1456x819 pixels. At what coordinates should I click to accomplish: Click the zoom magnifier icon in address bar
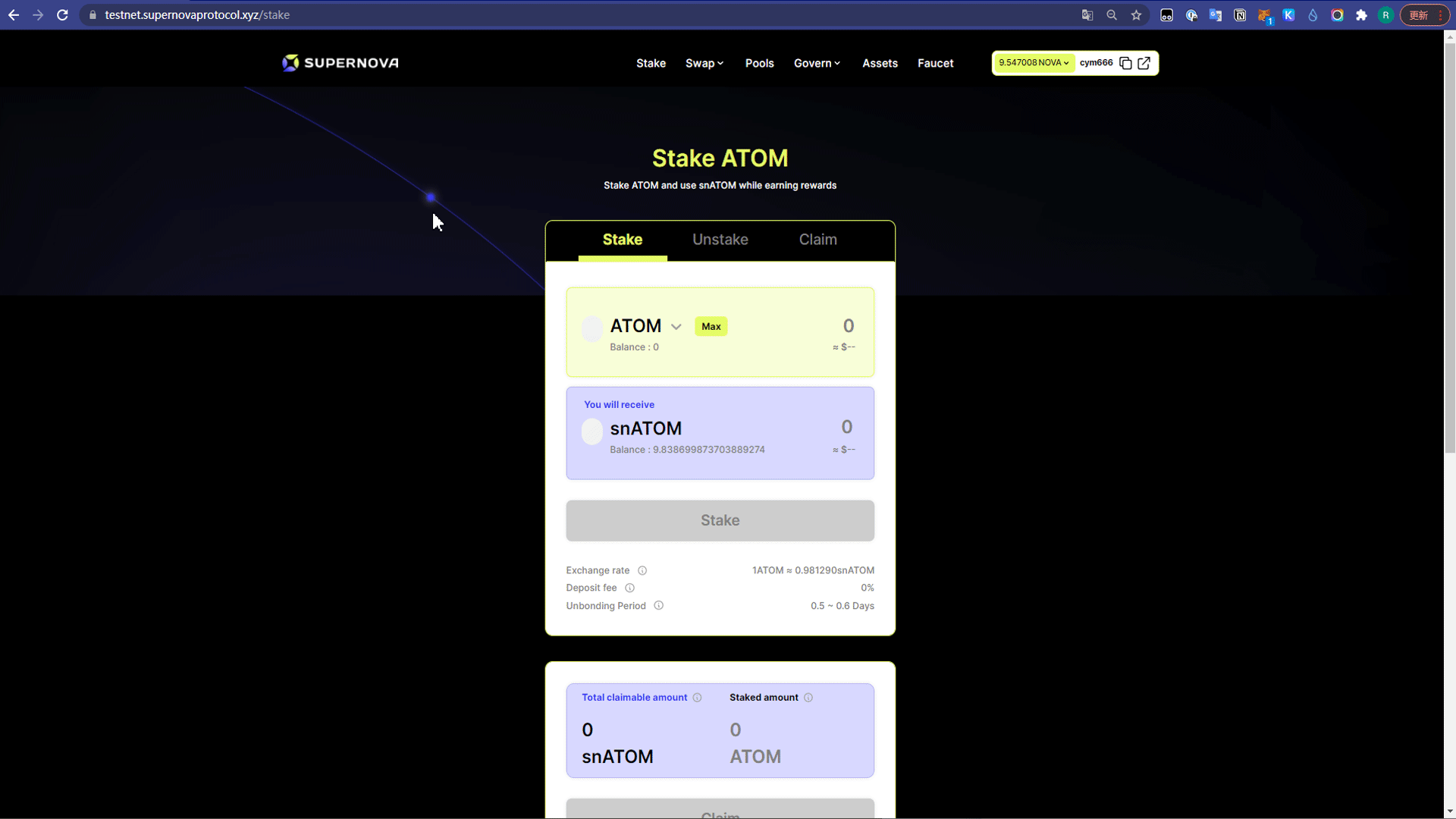click(x=1112, y=15)
